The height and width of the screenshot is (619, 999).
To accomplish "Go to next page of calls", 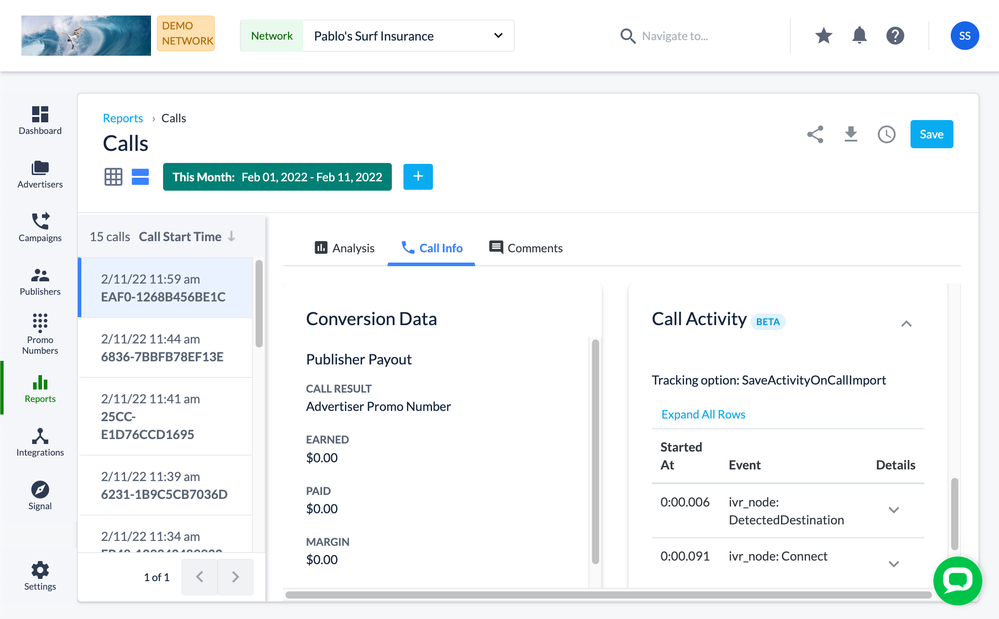I will pos(236,577).
